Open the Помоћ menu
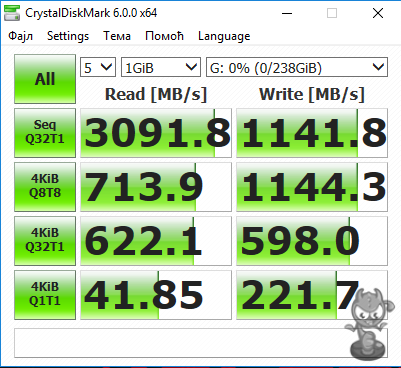Screen dimensions: 401x368 point(164,36)
